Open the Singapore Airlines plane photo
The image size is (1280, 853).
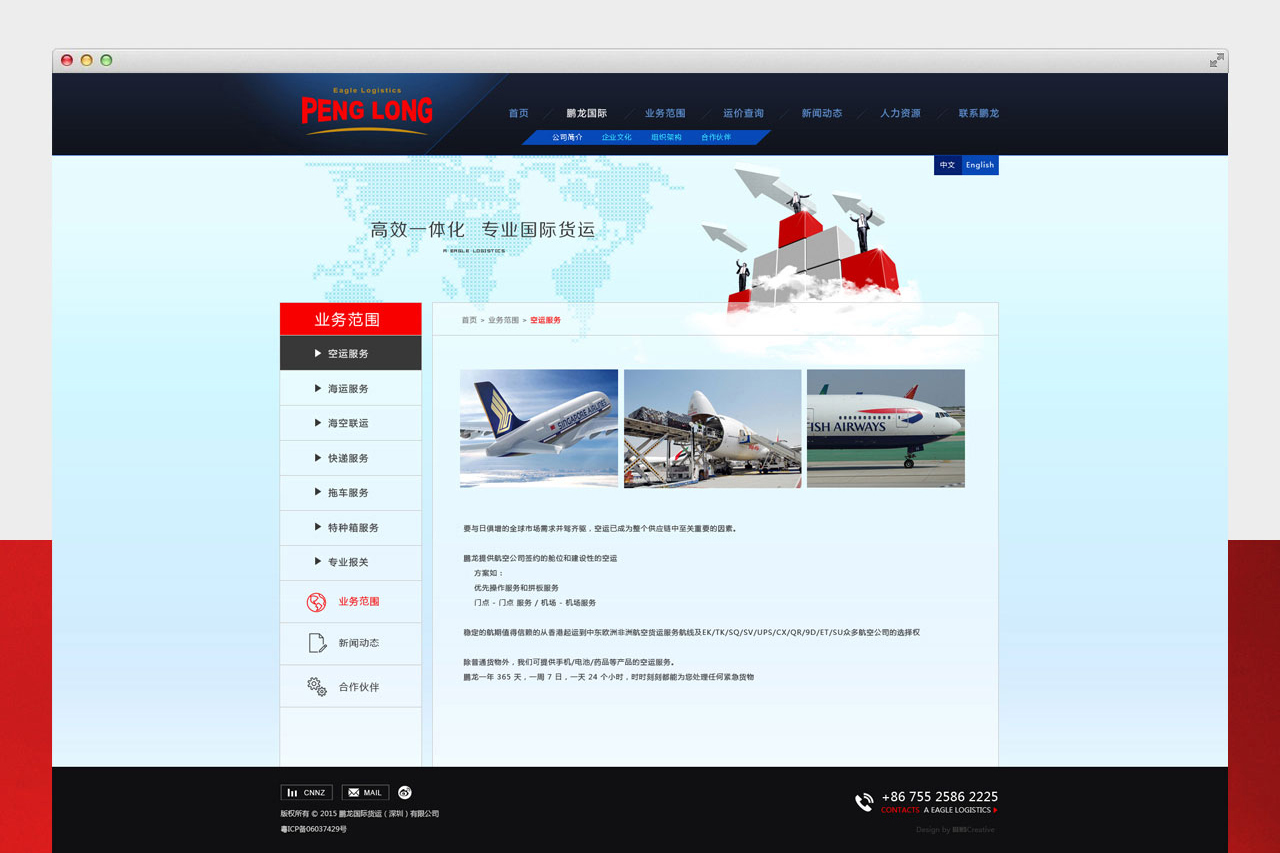539,428
